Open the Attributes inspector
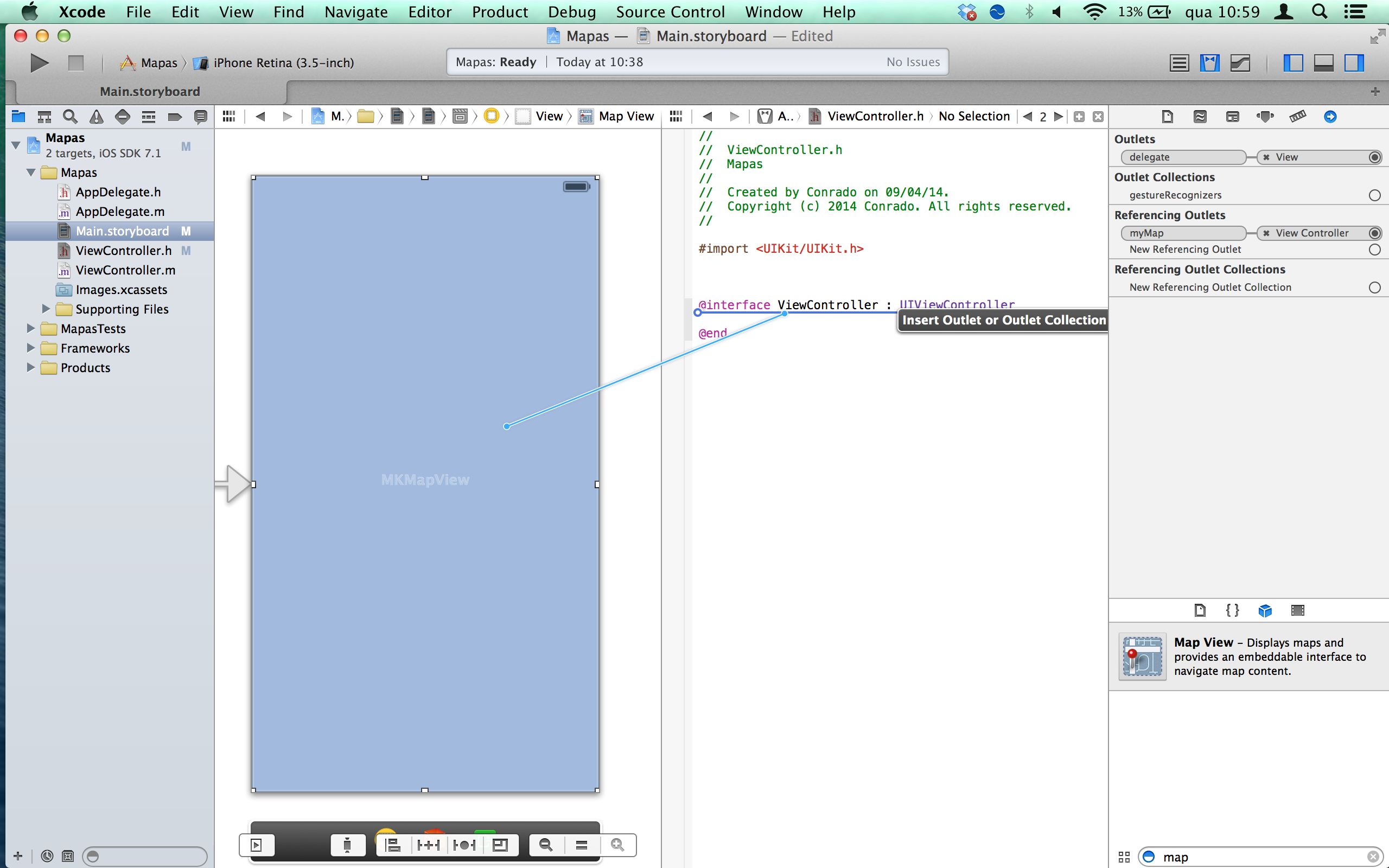Viewport: 1389px width, 868px height. pos(1264,117)
